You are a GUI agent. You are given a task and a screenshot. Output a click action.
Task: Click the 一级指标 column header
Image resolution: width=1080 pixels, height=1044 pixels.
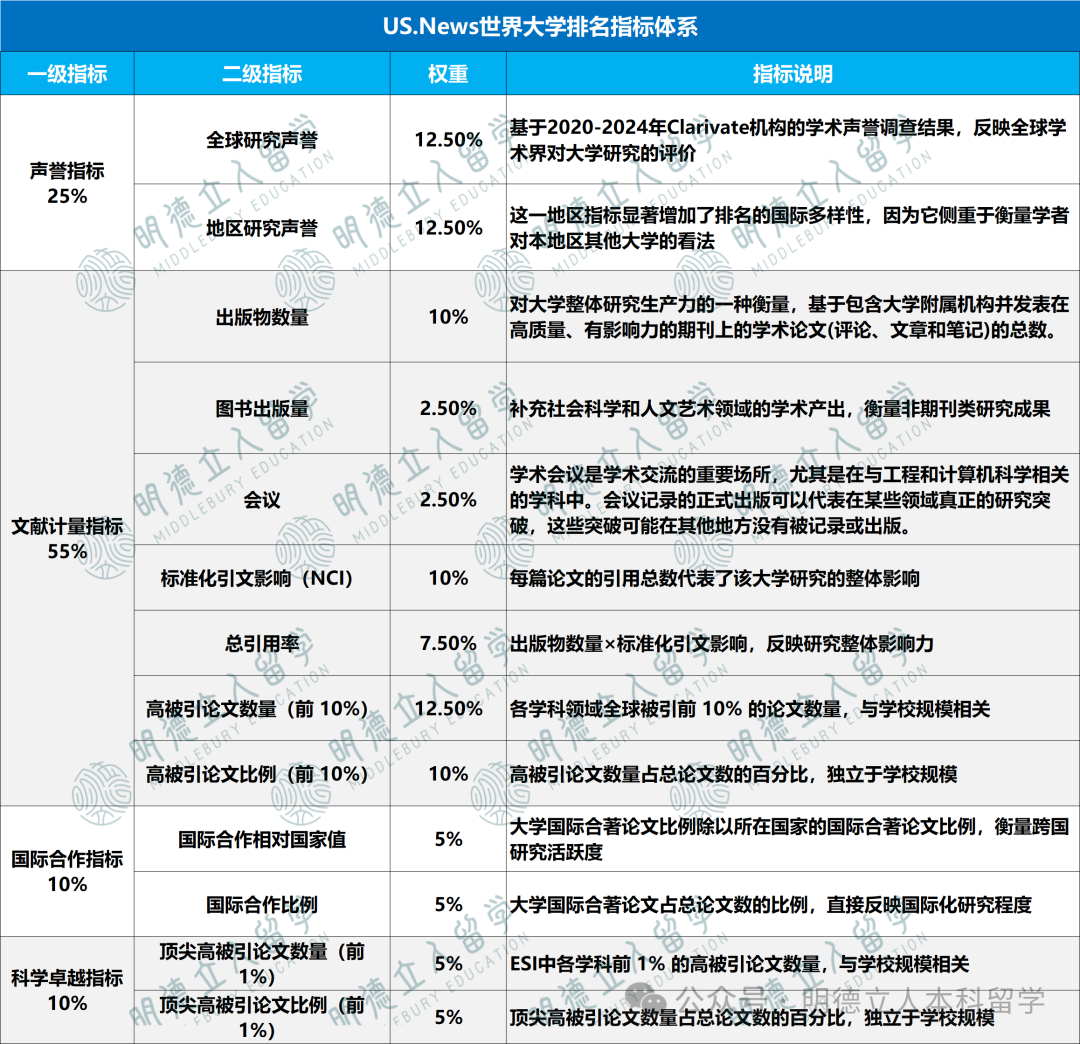[67, 73]
